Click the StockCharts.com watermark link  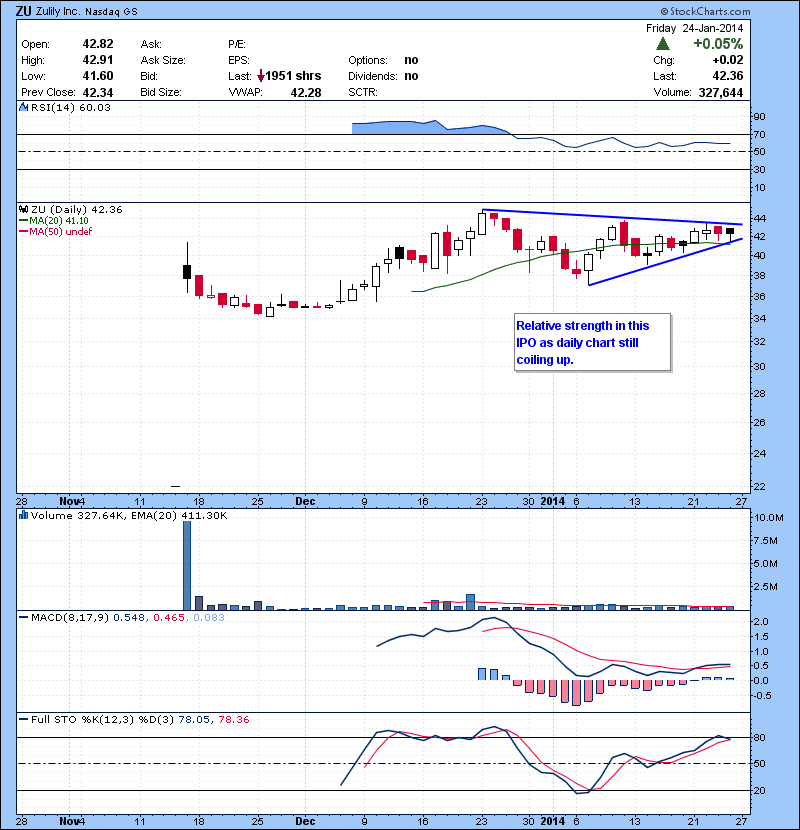(x=705, y=11)
